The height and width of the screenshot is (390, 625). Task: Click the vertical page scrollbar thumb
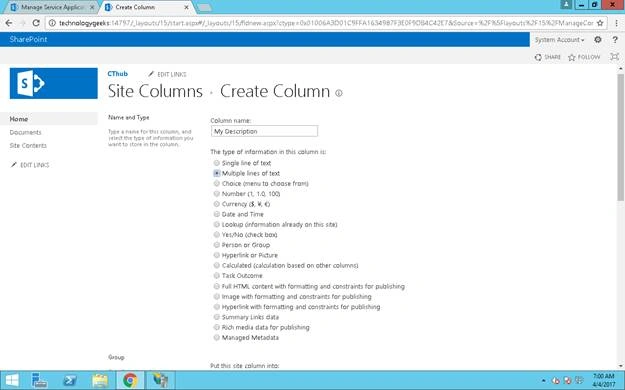click(x=621, y=137)
